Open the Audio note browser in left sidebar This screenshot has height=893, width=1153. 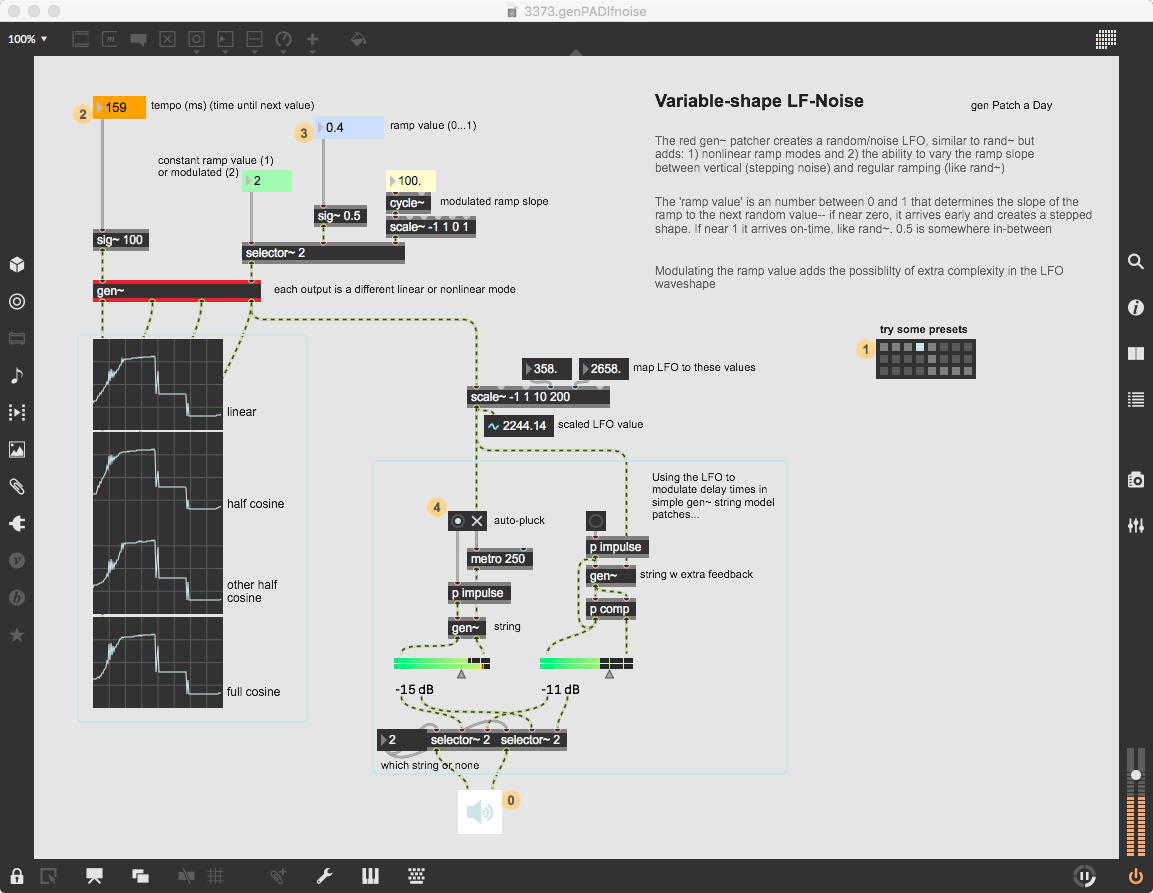[17, 375]
